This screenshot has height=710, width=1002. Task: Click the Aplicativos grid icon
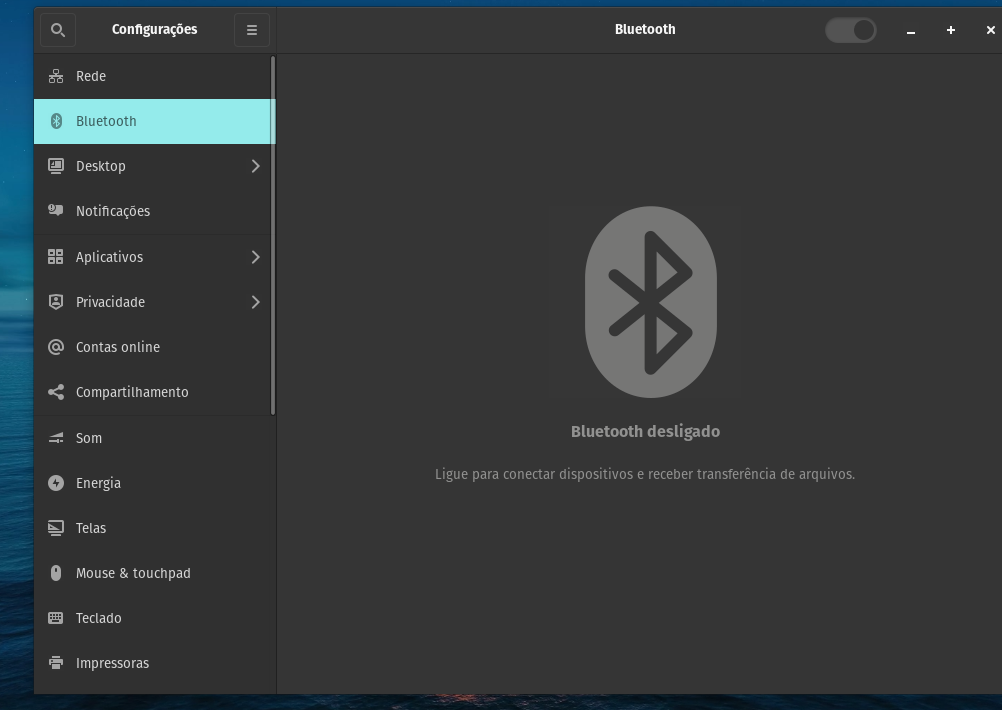(x=56, y=257)
